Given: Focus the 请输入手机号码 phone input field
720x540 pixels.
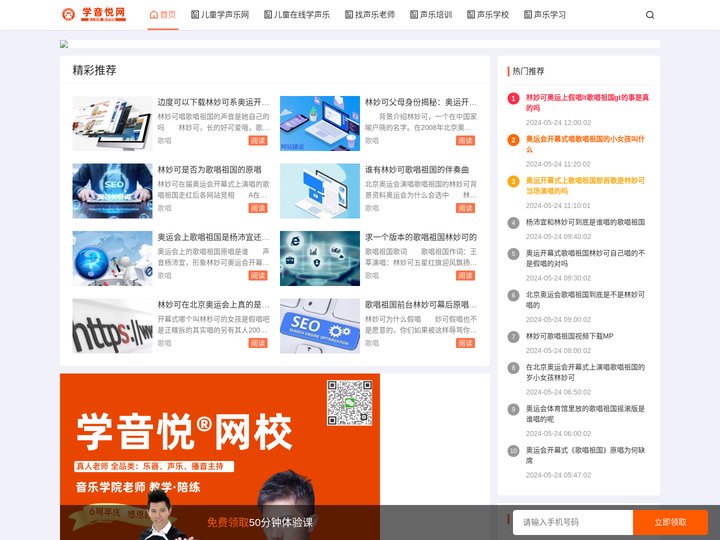Looking at the screenshot, I should 573,522.
